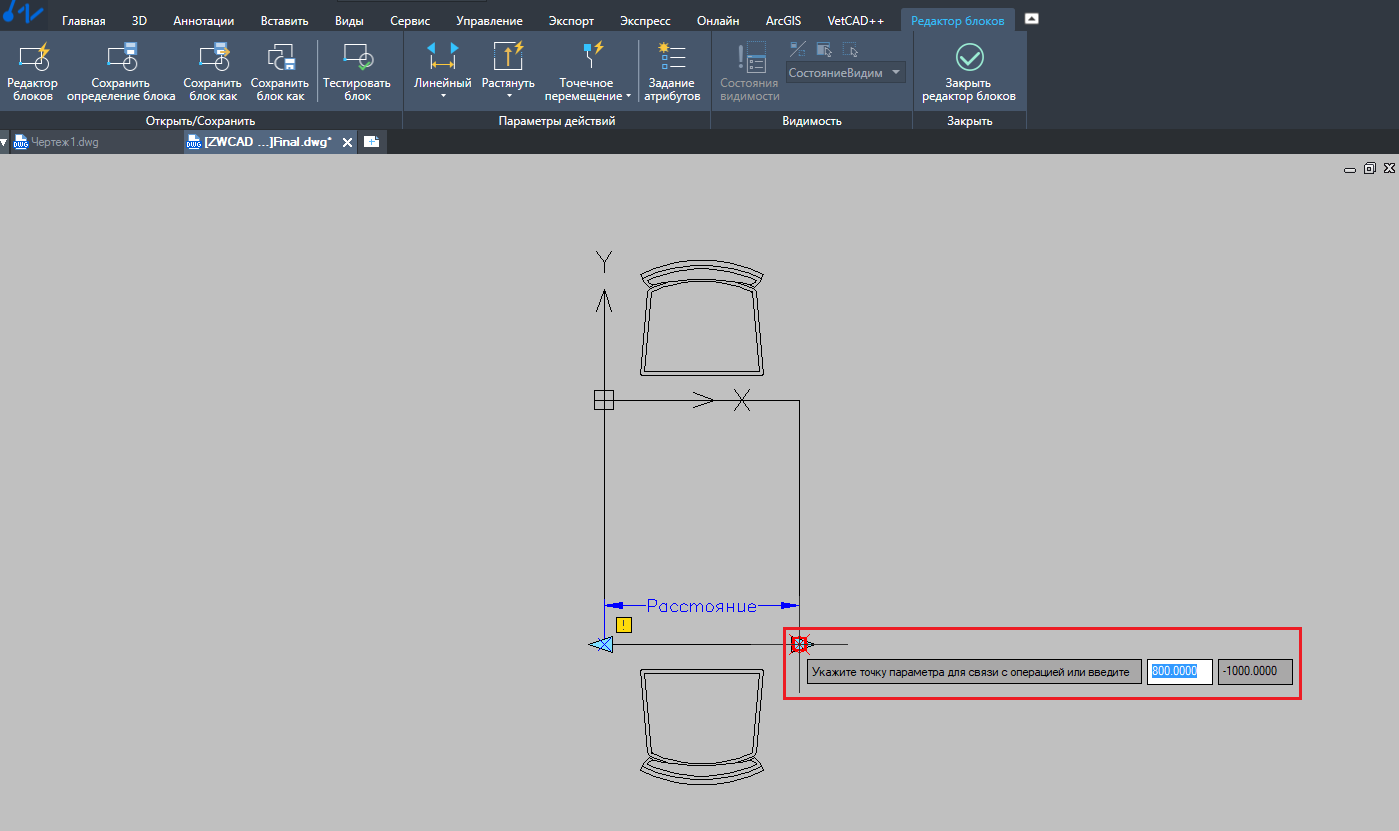Click the Закрыть panel title
Screen dimensions: 1399x831
(x=969, y=121)
